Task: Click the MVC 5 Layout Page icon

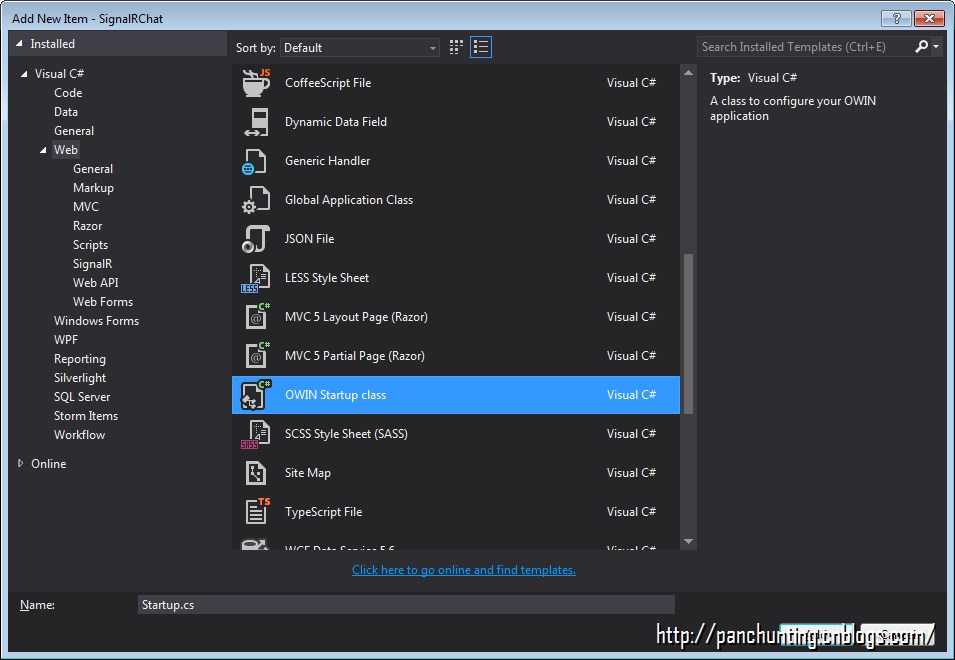Action: point(257,317)
